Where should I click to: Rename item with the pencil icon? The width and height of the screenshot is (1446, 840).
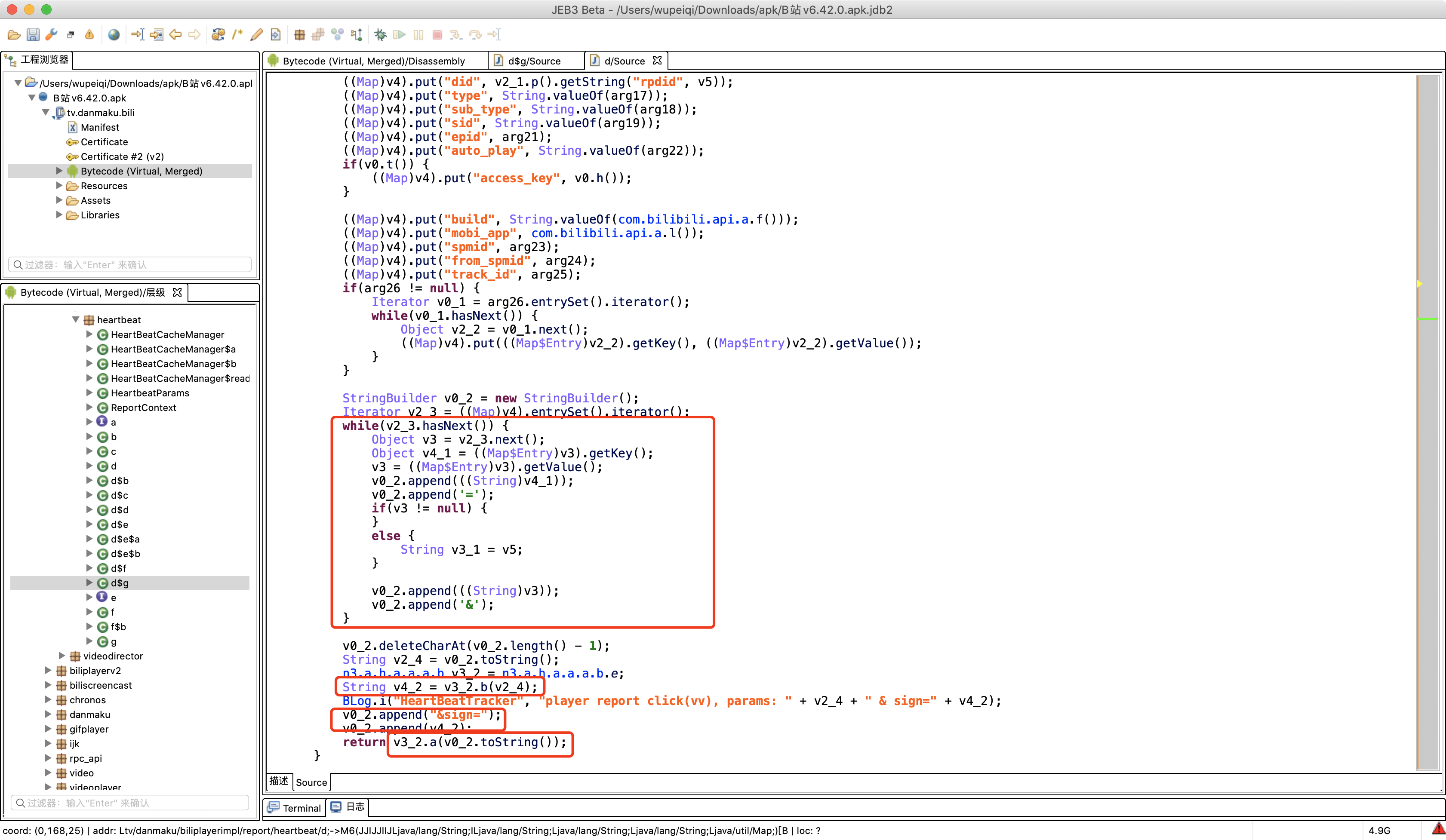(256, 35)
